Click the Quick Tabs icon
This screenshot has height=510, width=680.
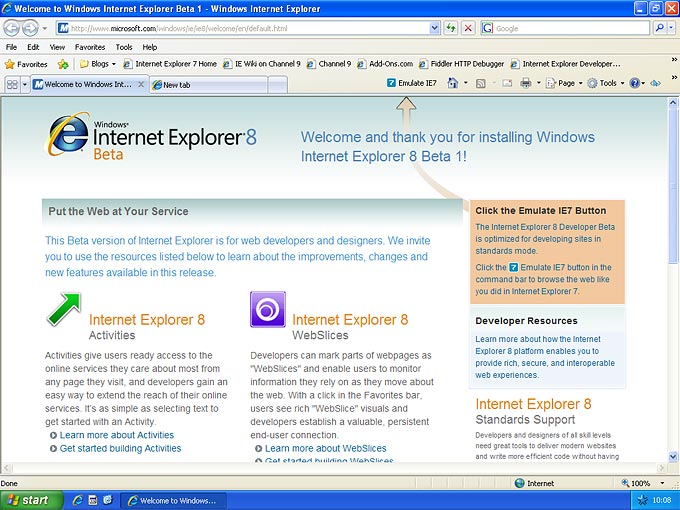[x=12, y=84]
